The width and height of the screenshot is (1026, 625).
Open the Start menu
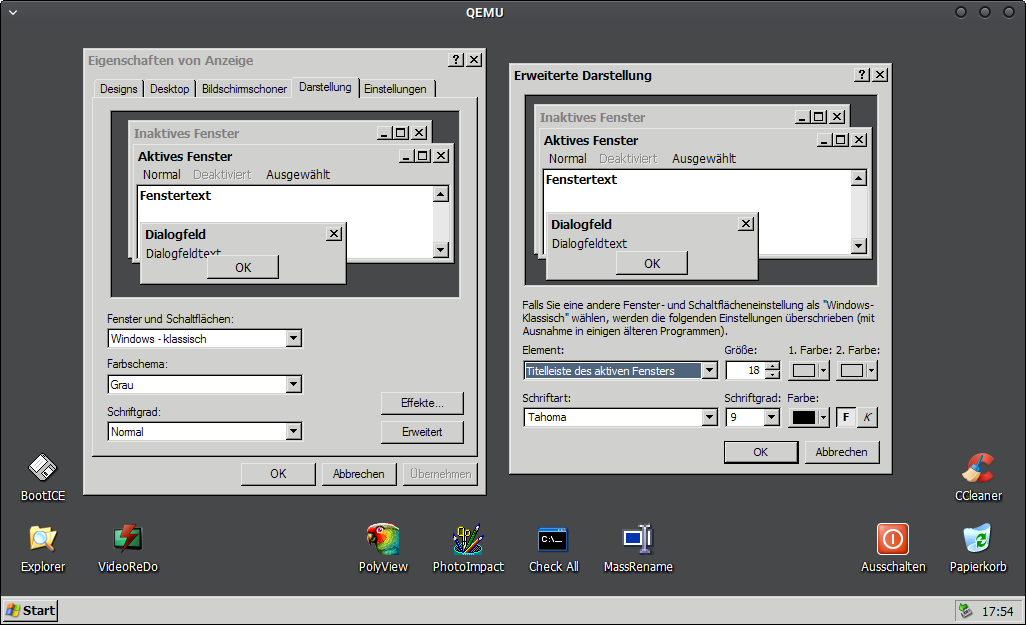click(x=30, y=611)
